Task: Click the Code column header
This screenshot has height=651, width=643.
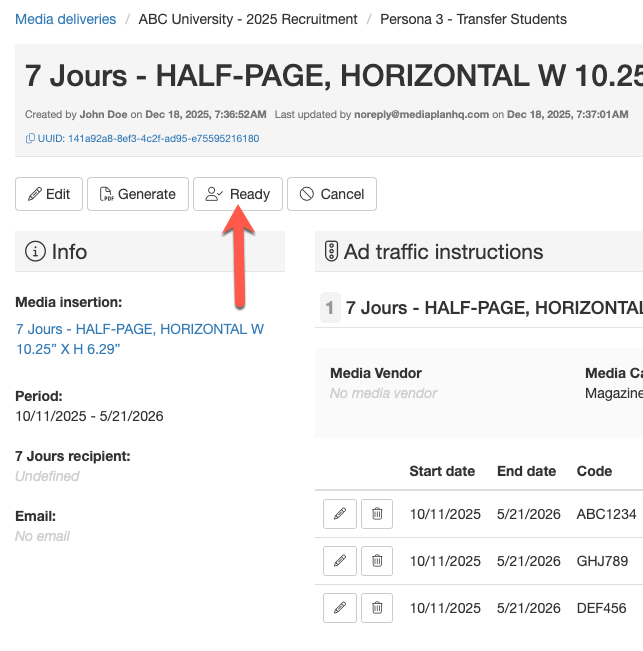Action: pos(595,471)
